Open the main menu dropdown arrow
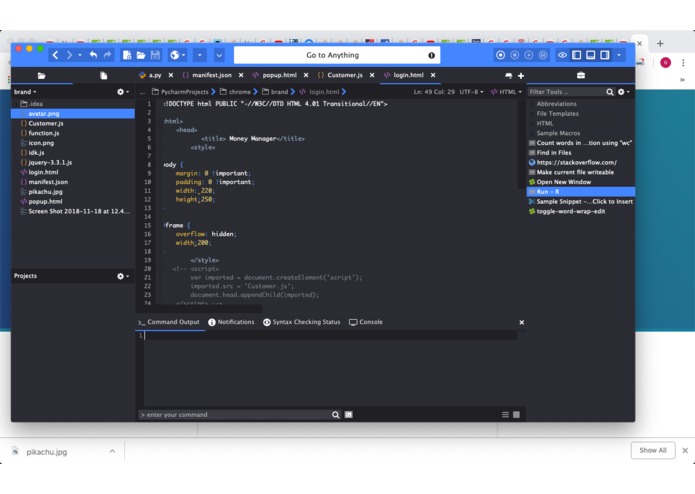 tap(619, 55)
